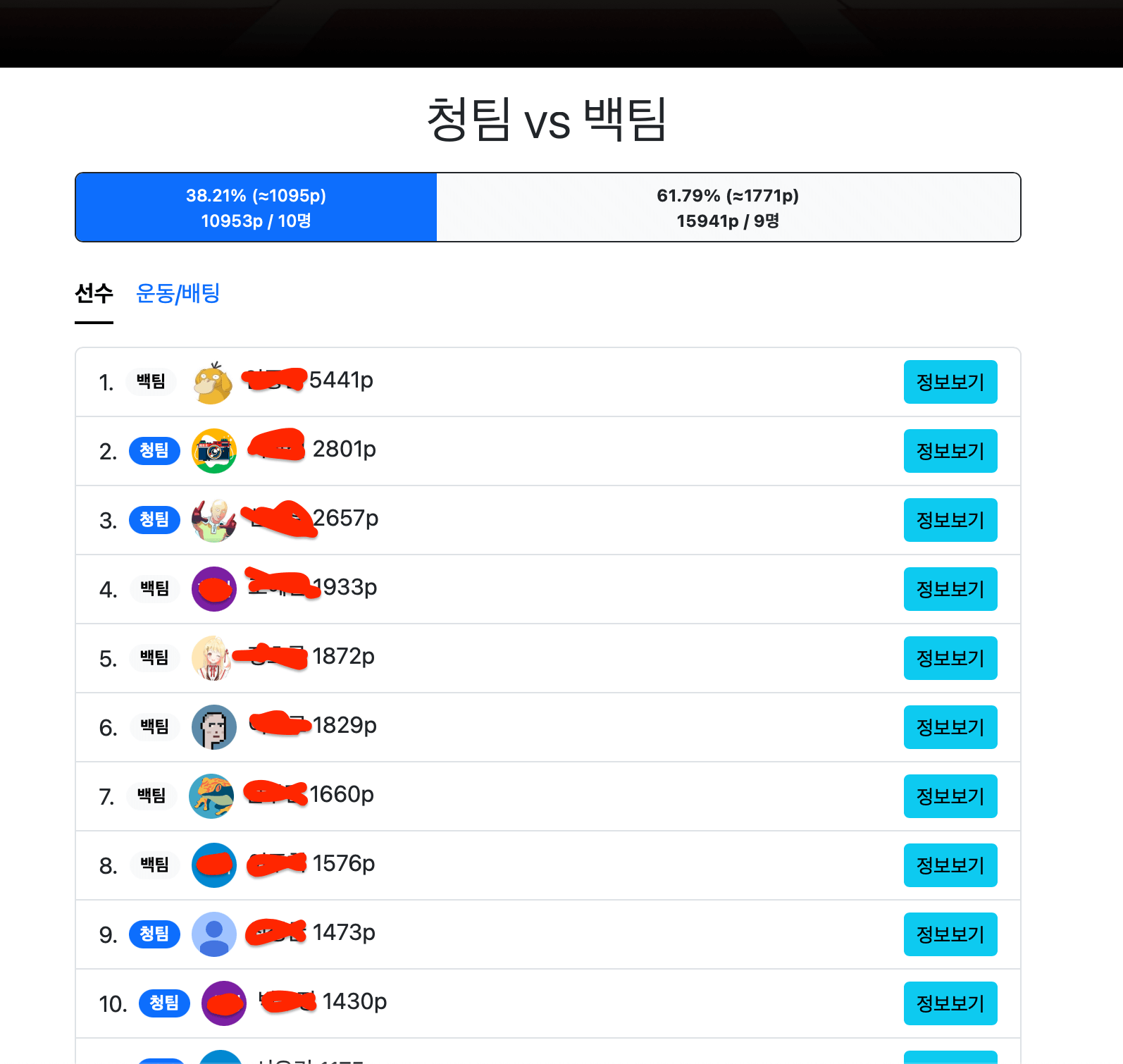
Task: Click the purple circle avatar in rank 10
Action: pos(224,1003)
